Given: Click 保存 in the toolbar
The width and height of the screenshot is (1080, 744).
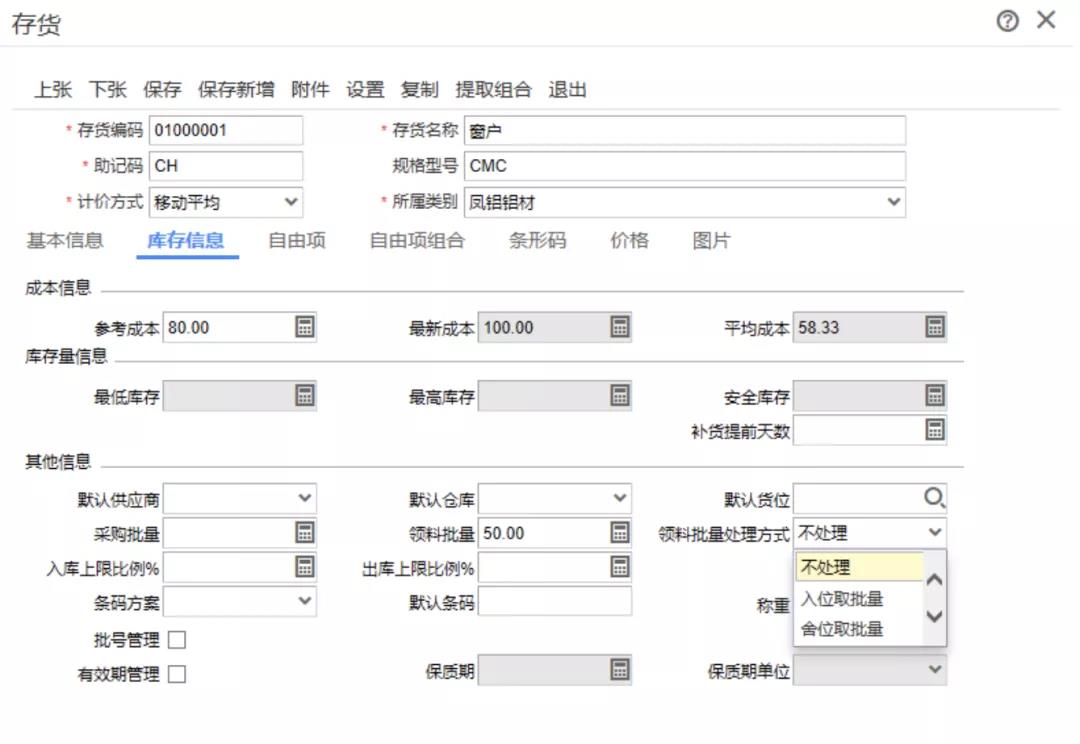Looking at the screenshot, I should [162, 90].
